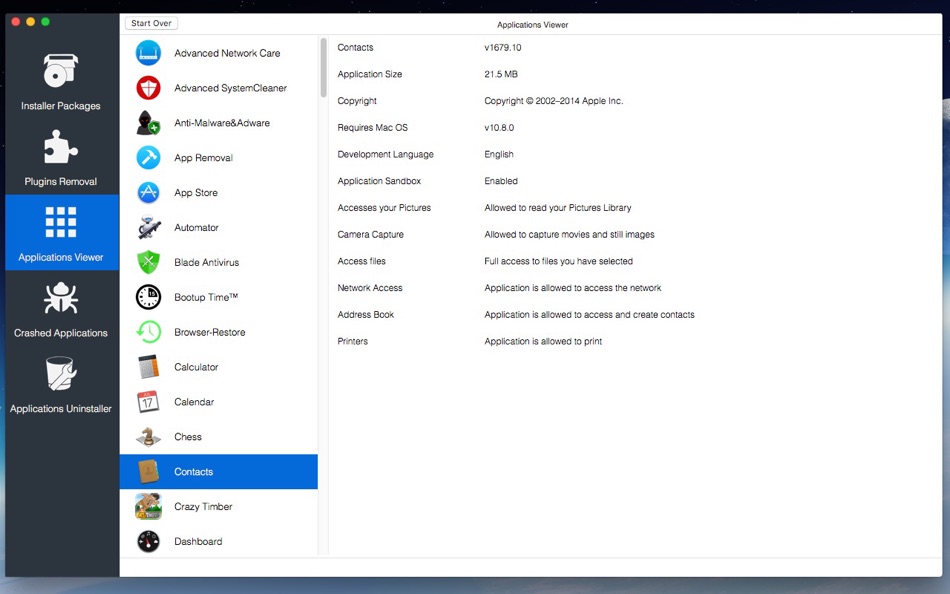Click the Plugins Removal puzzle icon
This screenshot has height=594, width=950.
(x=61, y=147)
